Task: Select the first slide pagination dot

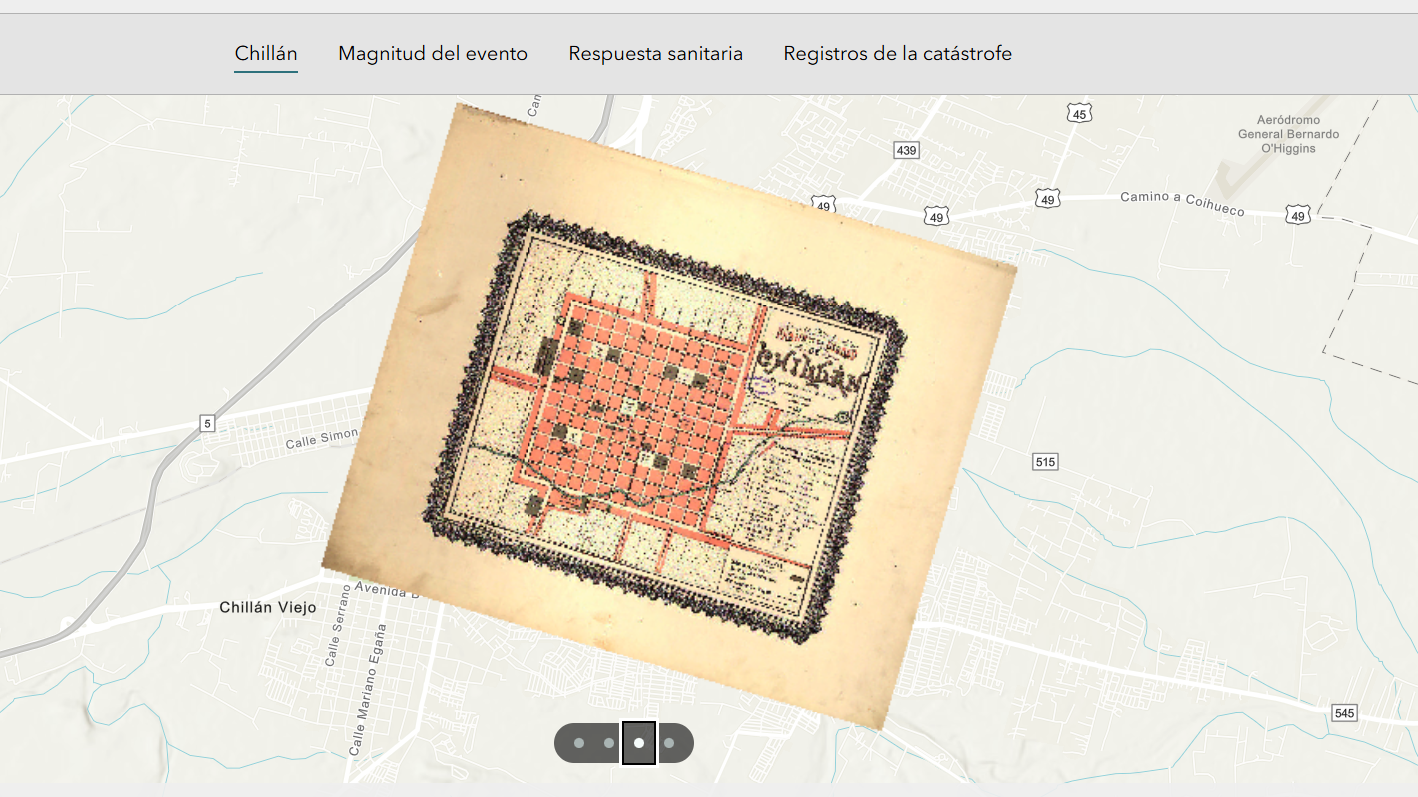Action: tap(578, 743)
